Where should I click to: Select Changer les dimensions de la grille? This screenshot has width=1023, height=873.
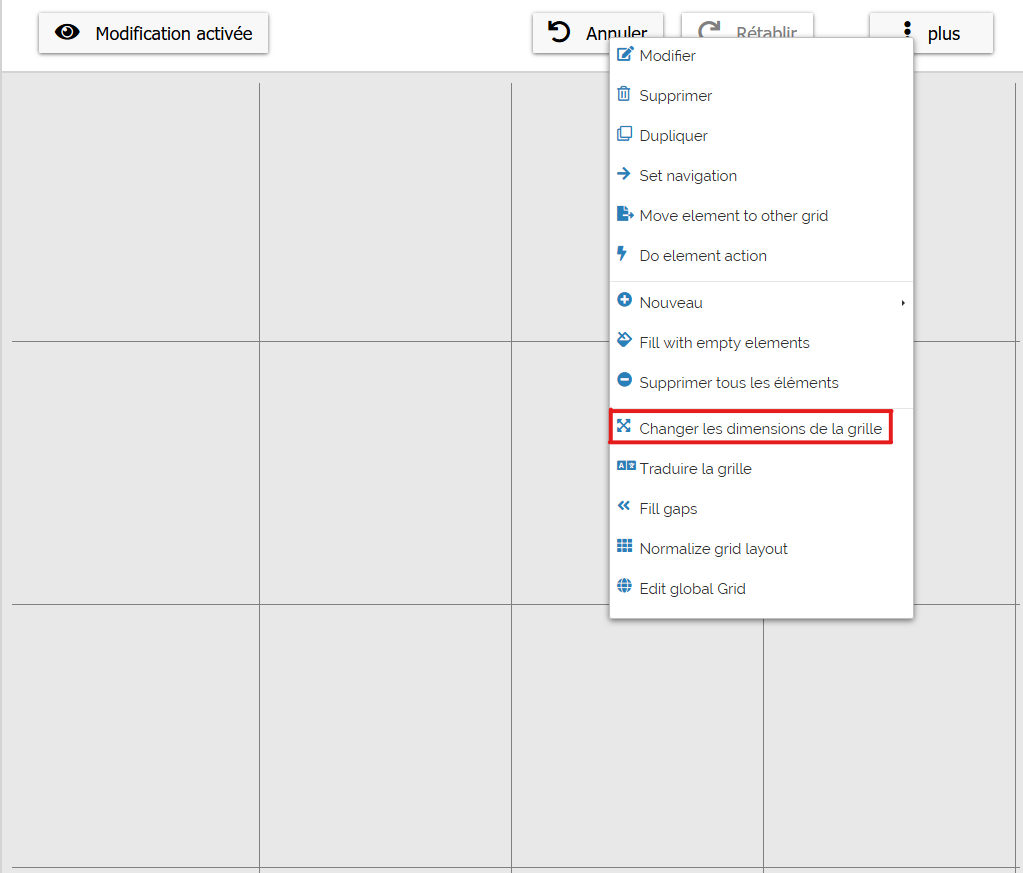[x=760, y=428]
